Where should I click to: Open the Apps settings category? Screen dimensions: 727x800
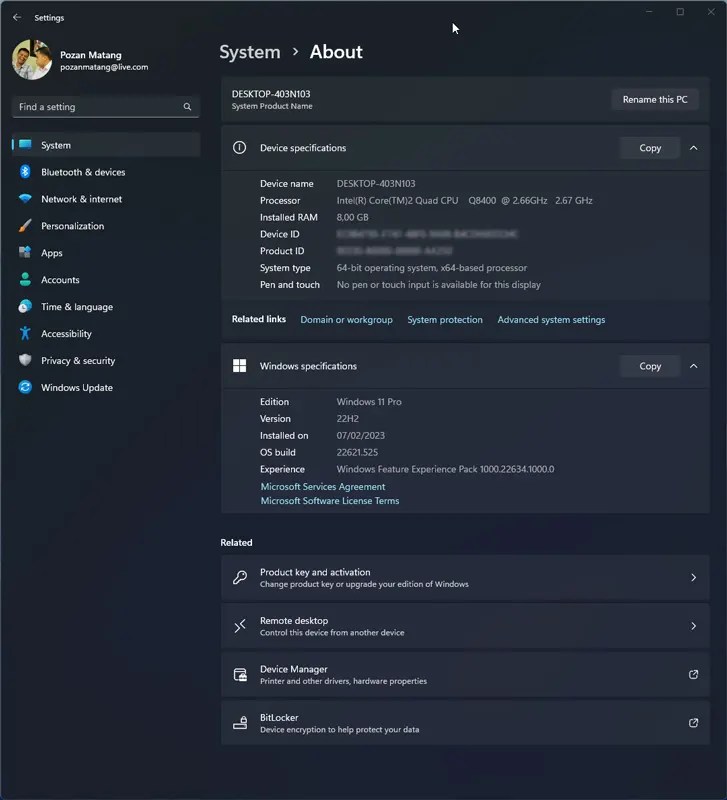click(x=106, y=253)
